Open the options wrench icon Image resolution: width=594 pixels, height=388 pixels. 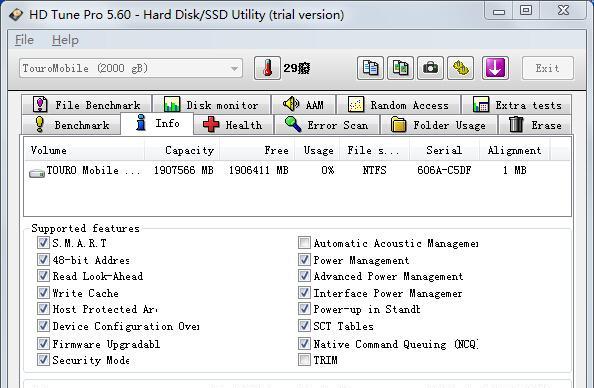coord(460,68)
